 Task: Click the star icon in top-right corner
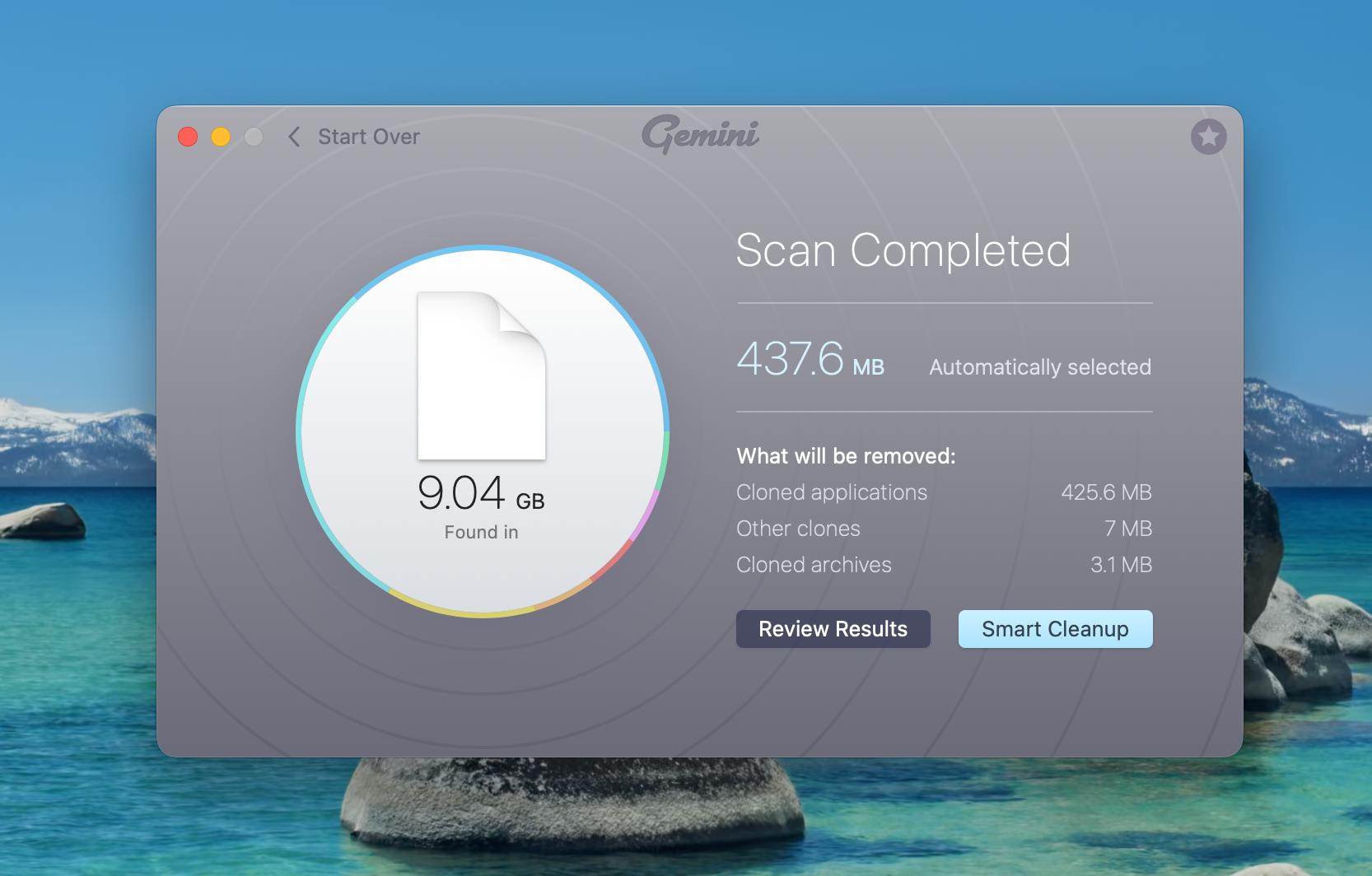click(x=1208, y=137)
